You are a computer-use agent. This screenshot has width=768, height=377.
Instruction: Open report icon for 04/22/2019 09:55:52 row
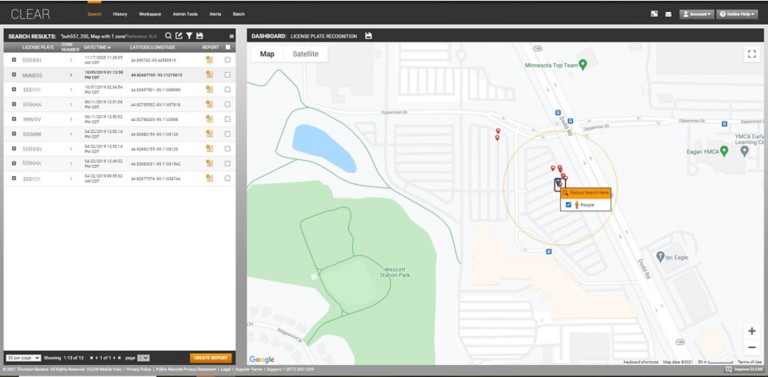[x=209, y=178]
